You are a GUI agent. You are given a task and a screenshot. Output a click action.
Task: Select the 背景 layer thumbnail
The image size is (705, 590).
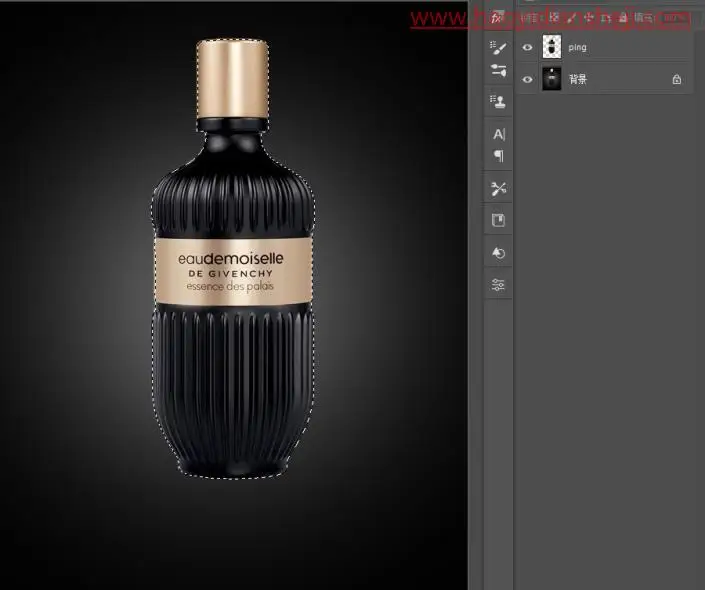click(x=552, y=79)
